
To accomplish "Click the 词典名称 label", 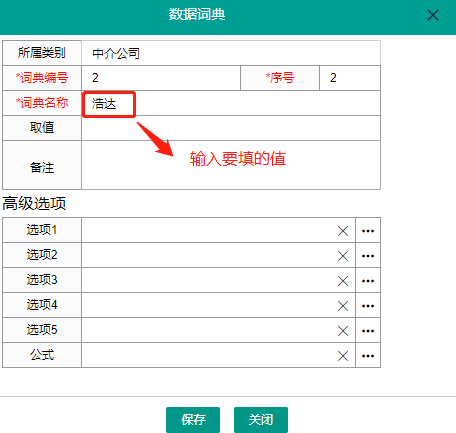I will click(42, 103).
